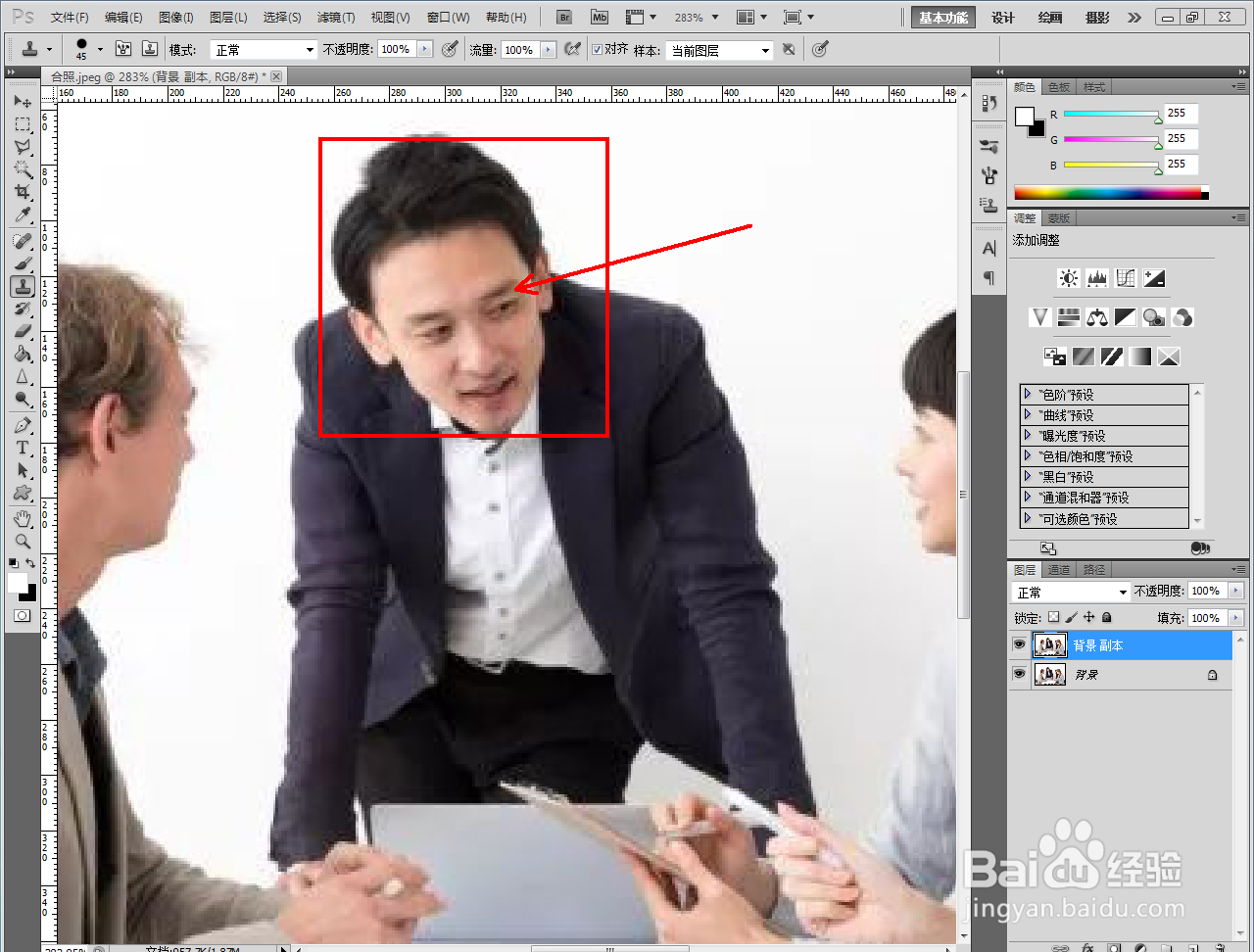Open the 滤镜(T) menu
Screen dimensions: 1254x952
point(335,18)
